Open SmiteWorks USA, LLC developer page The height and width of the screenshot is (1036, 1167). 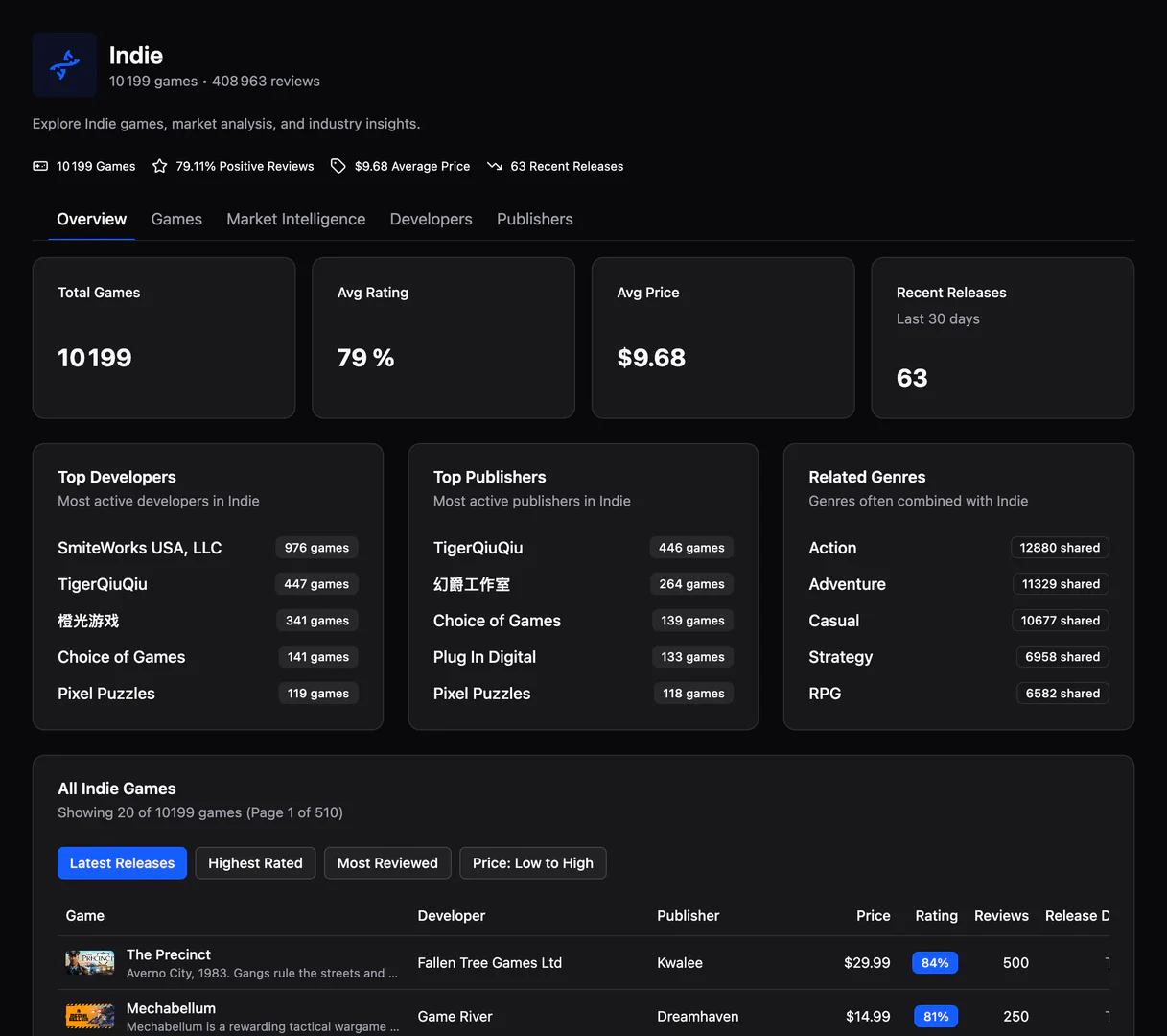[139, 547]
